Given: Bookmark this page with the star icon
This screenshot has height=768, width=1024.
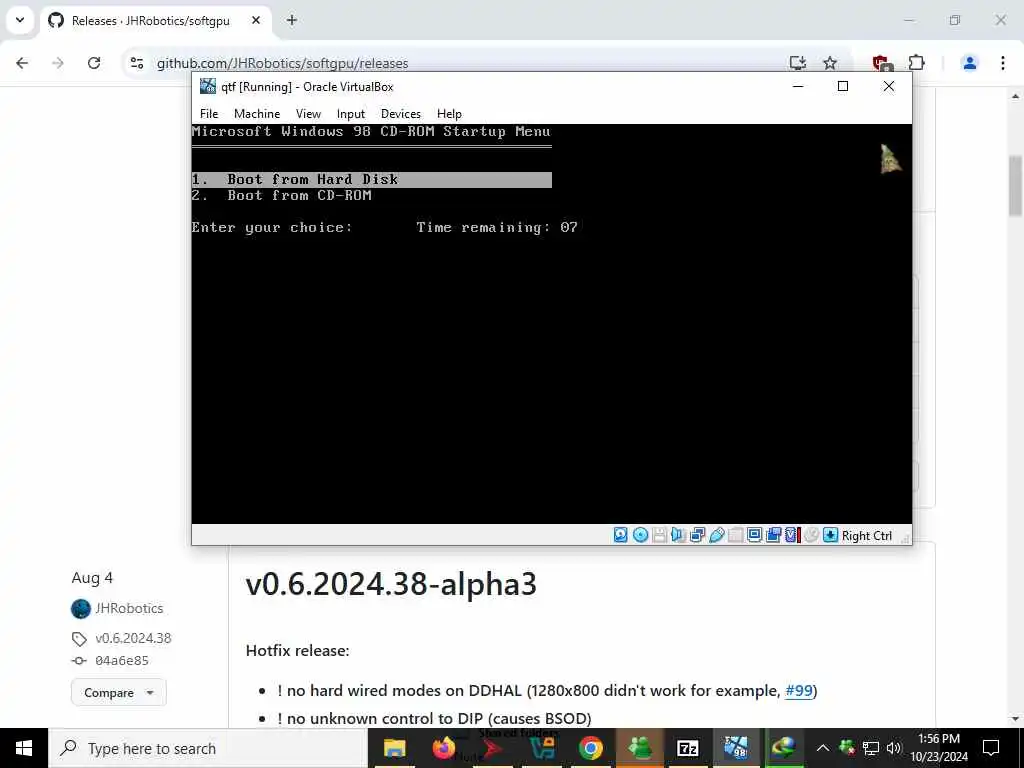Looking at the screenshot, I should tap(830, 63).
